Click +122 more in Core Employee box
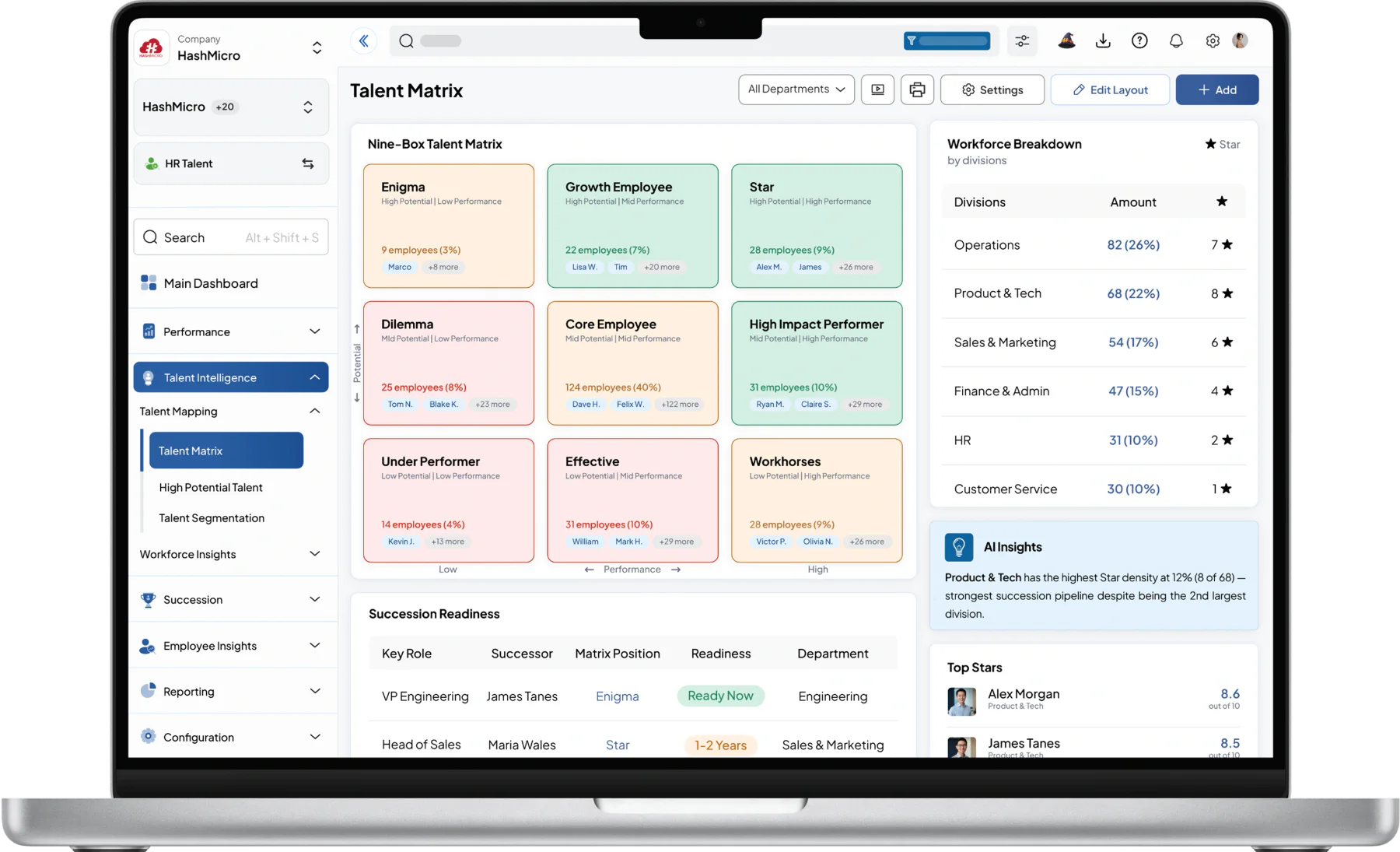Image resolution: width=1400 pixels, height=852 pixels. point(680,405)
